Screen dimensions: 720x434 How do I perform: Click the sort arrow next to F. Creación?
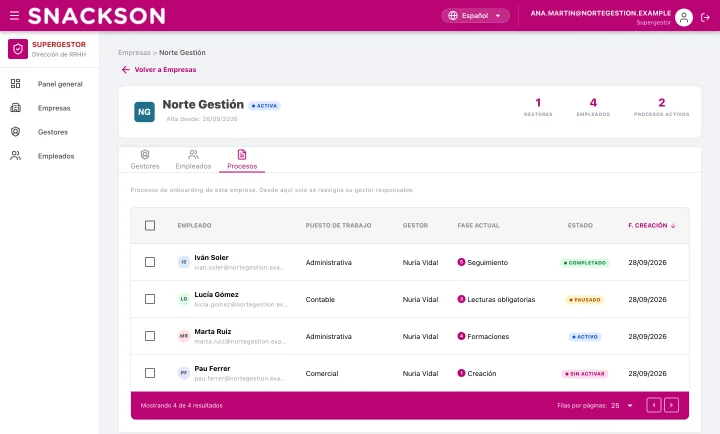(673, 225)
